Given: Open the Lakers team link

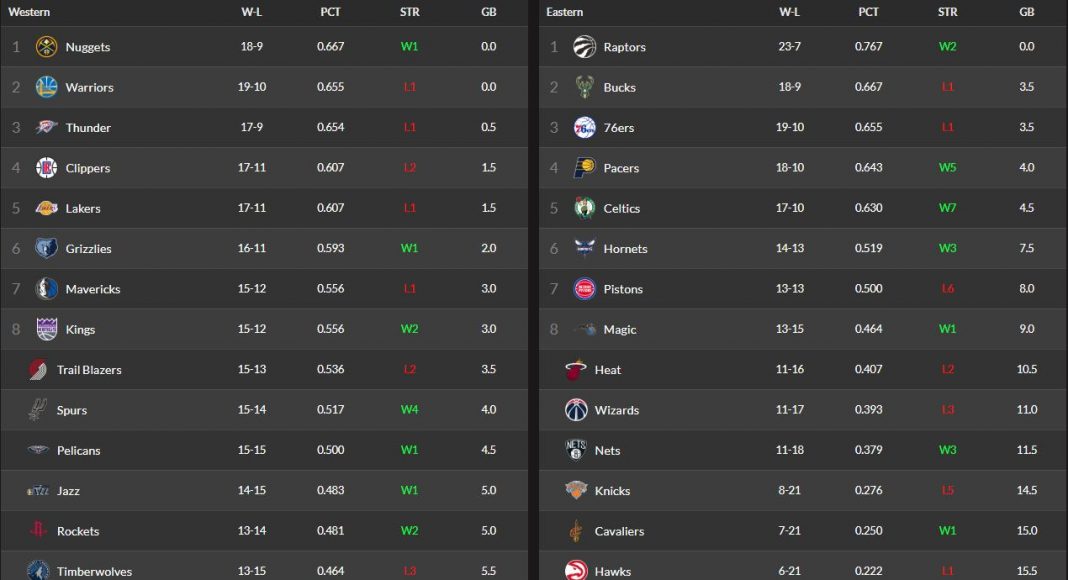Looking at the screenshot, I should (x=83, y=209).
